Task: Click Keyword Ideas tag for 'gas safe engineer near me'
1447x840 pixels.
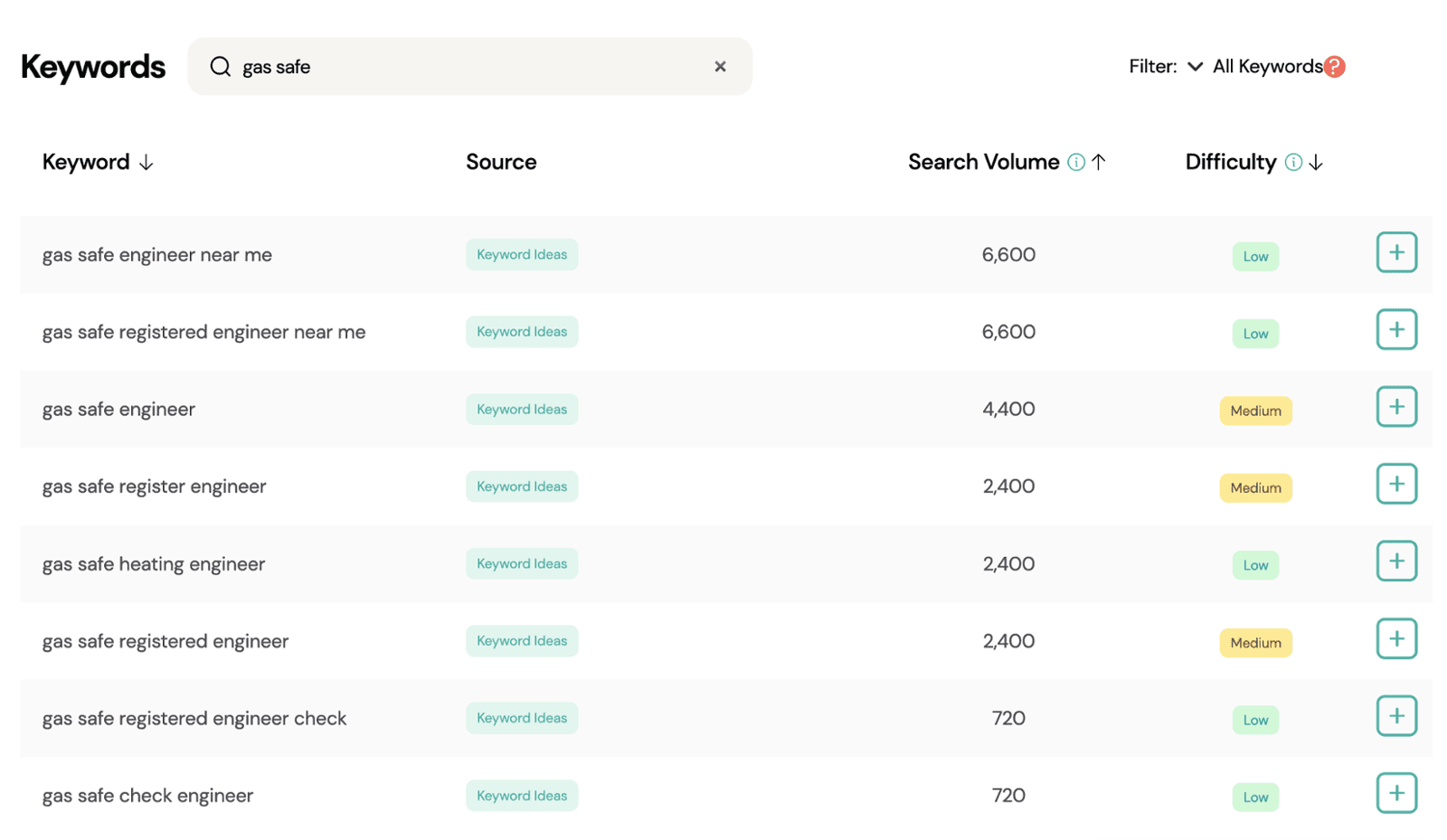Action: [522, 254]
